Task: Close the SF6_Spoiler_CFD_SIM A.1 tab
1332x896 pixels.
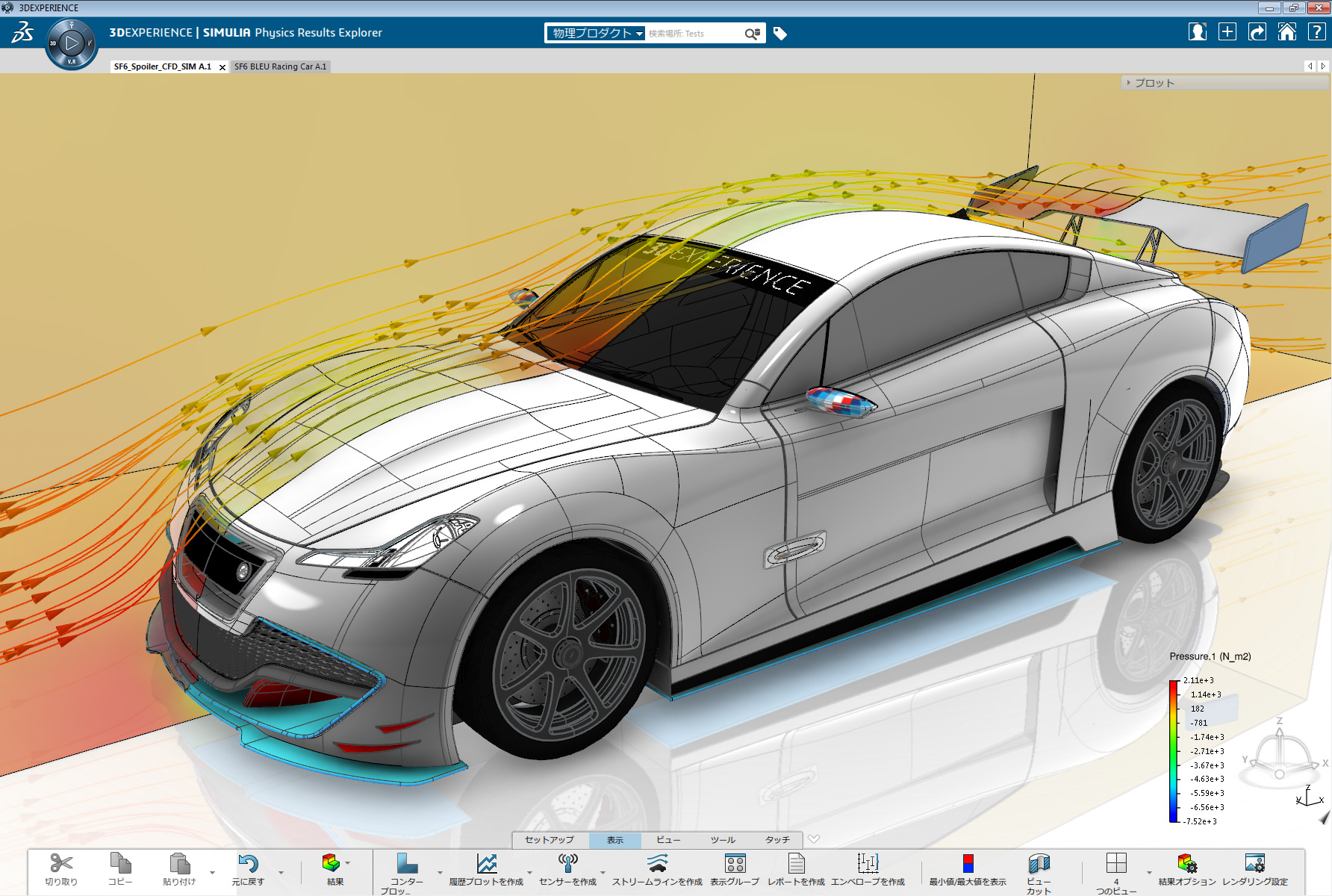Action: (x=222, y=67)
